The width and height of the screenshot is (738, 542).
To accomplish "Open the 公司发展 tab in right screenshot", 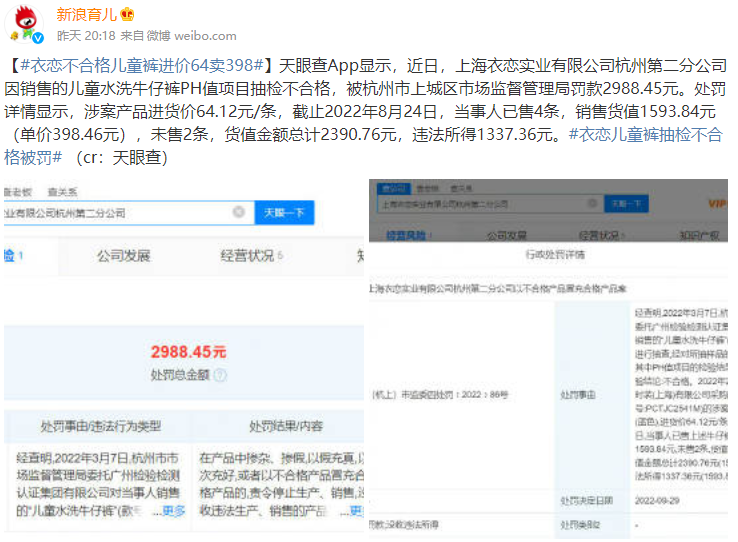I will click(506, 235).
